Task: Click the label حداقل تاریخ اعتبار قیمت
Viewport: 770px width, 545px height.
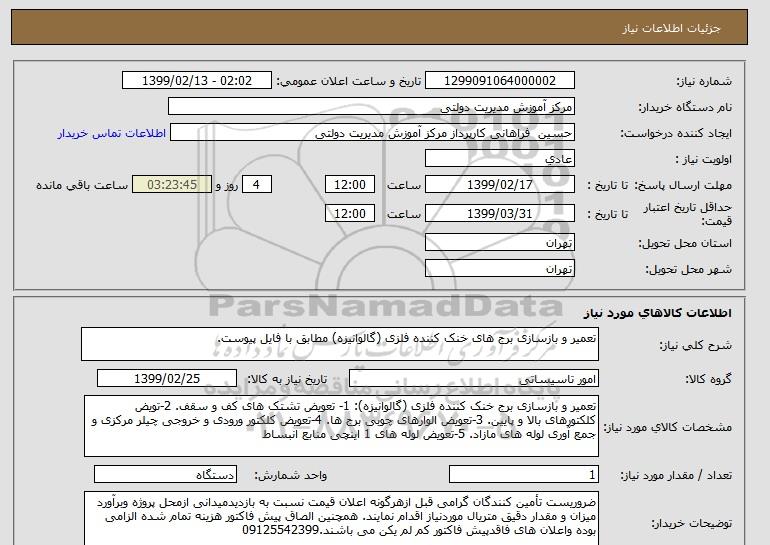Action: pos(688,214)
